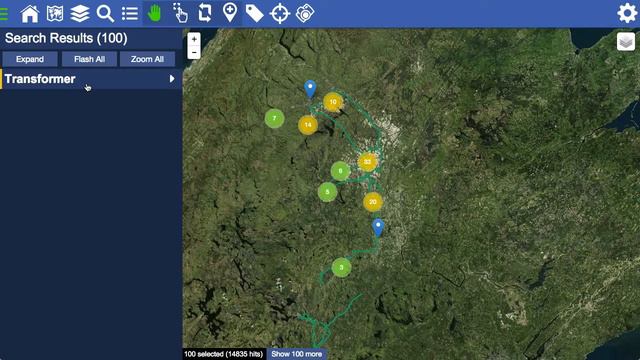Open the search magnifier tool
This screenshot has width=640, height=360.
(105, 13)
